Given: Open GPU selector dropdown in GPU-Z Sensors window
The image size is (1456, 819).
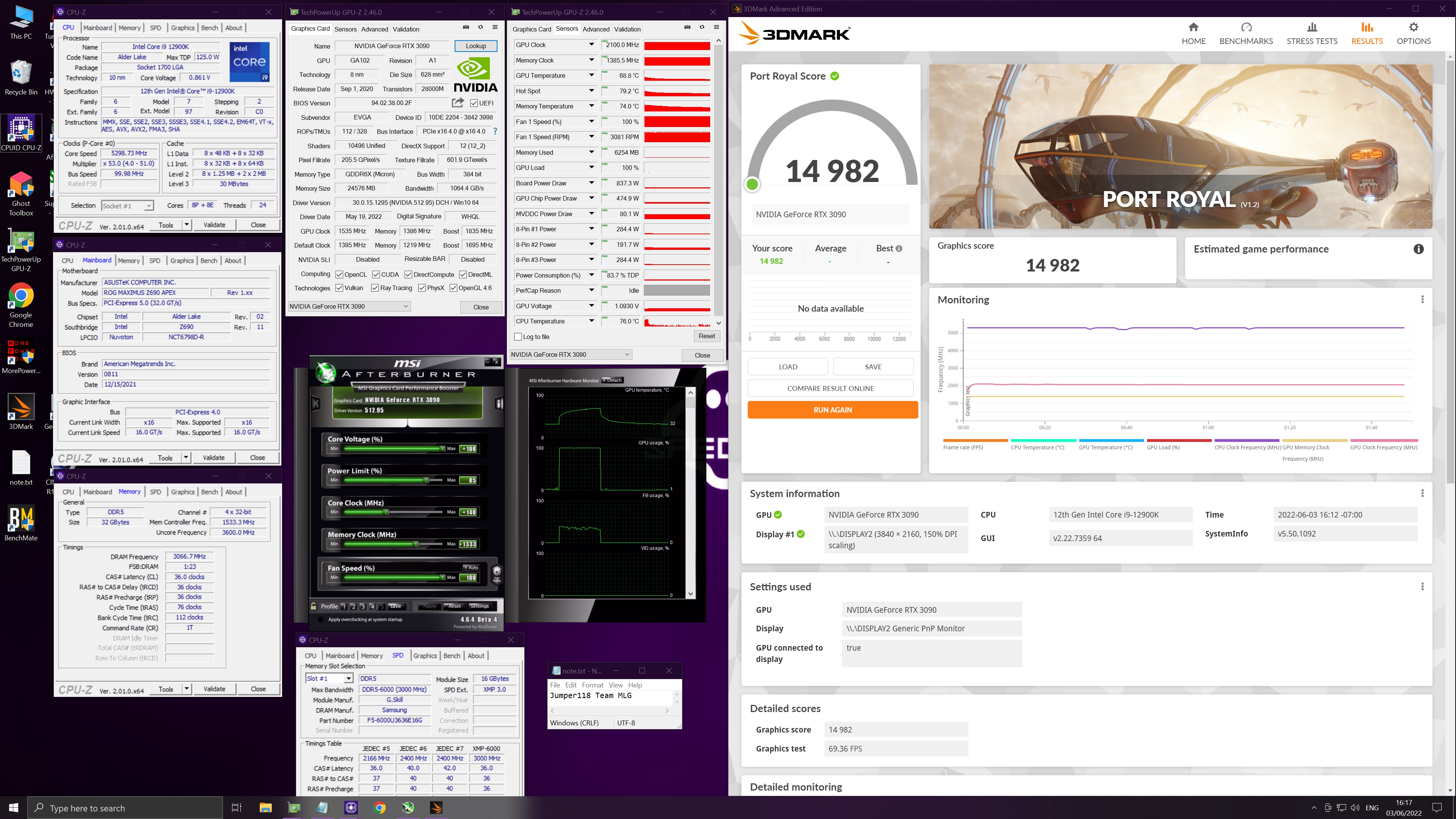Looking at the screenshot, I should 571,355.
